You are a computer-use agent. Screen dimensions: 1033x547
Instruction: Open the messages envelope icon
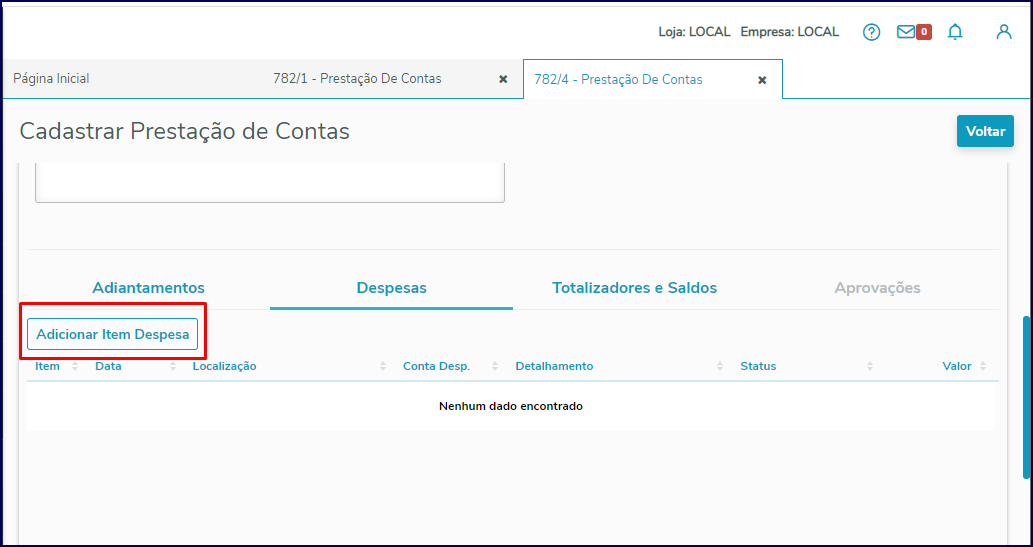point(906,32)
